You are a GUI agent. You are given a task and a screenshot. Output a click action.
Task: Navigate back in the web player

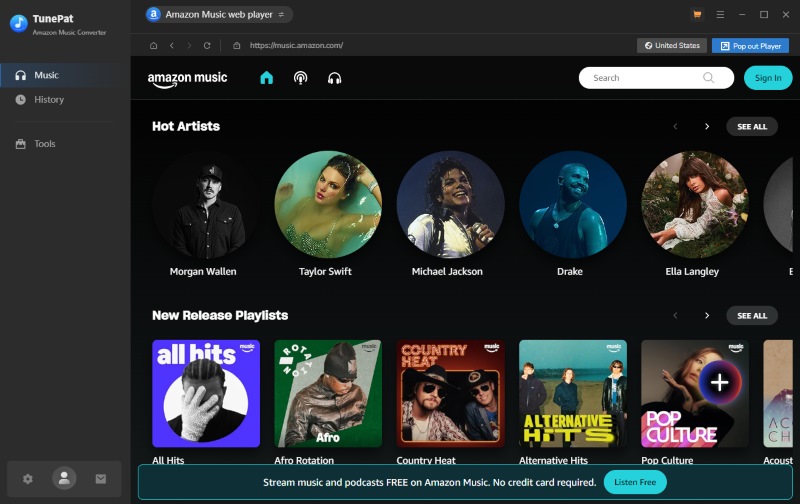tap(172, 45)
